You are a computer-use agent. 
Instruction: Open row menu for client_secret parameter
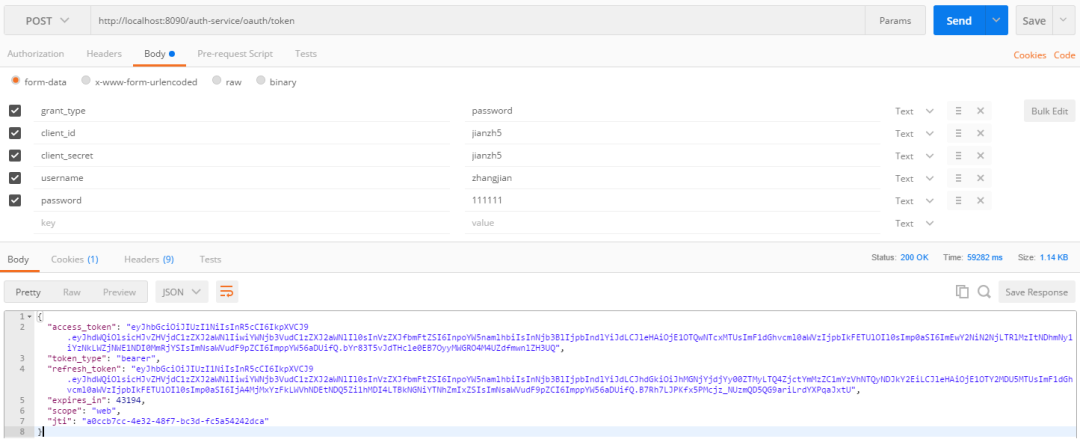pos(958,156)
